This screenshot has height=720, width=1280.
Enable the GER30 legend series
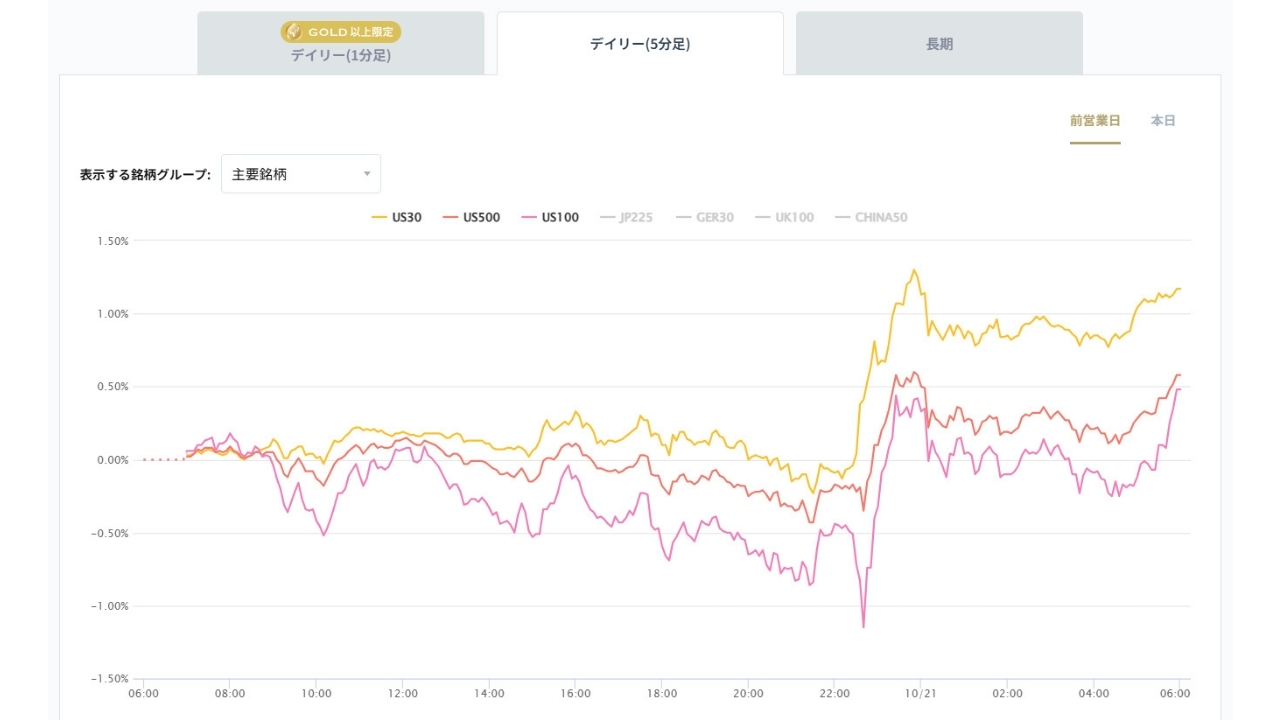pos(705,217)
